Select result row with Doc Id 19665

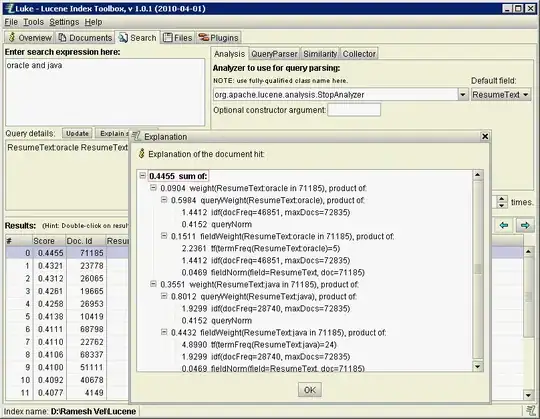tap(67, 291)
